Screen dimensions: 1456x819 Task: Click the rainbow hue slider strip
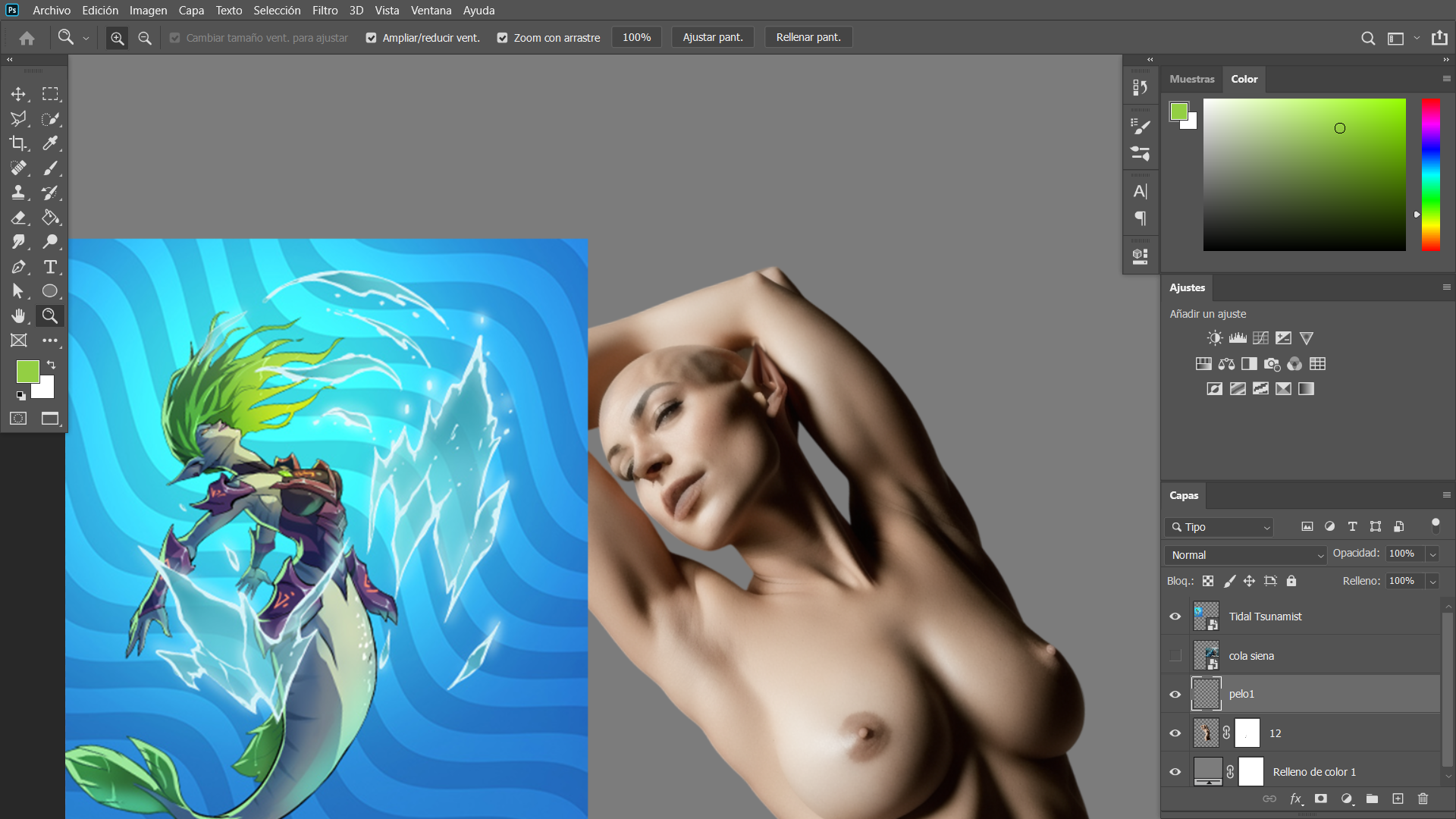coord(1431,174)
